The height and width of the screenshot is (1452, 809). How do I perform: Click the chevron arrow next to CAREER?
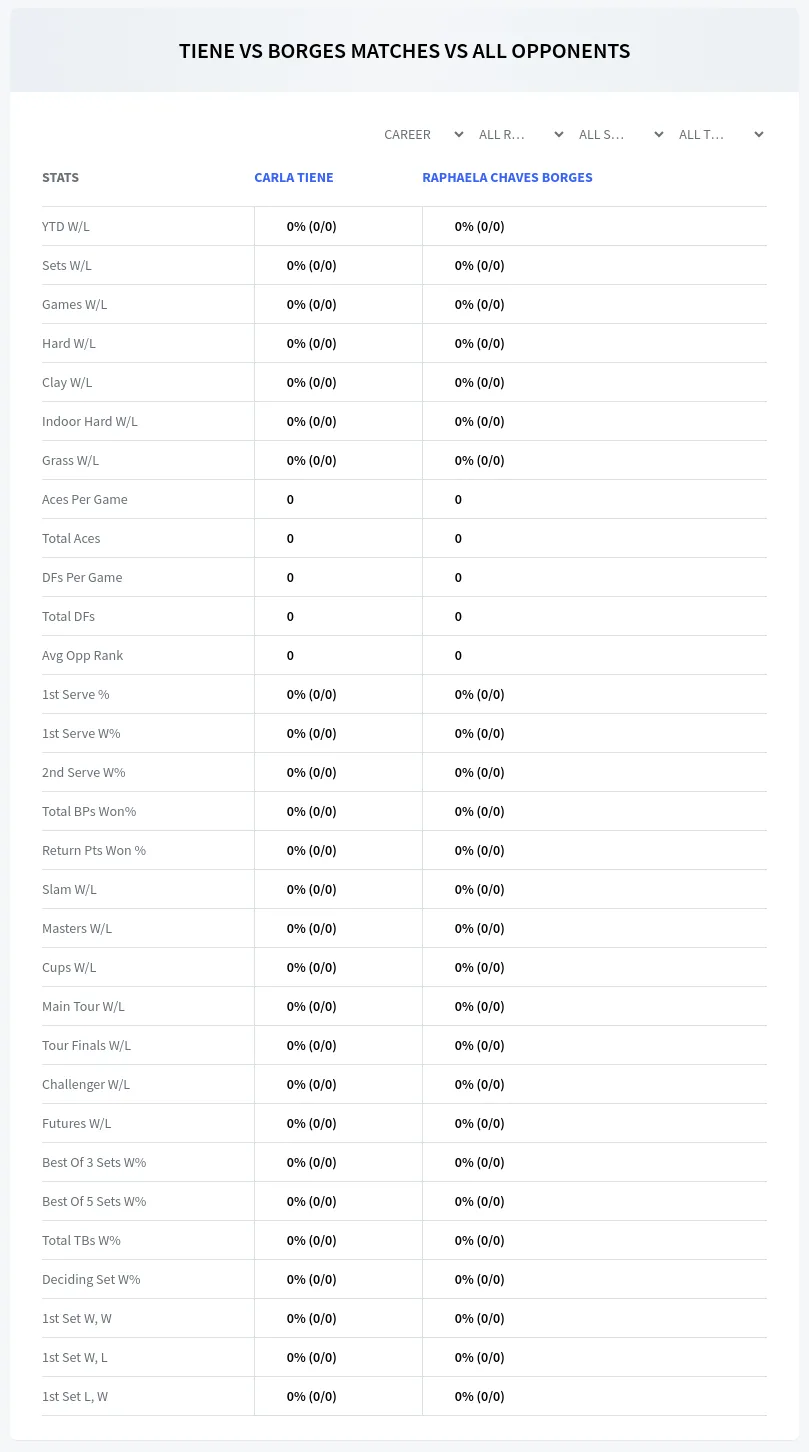click(x=459, y=134)
